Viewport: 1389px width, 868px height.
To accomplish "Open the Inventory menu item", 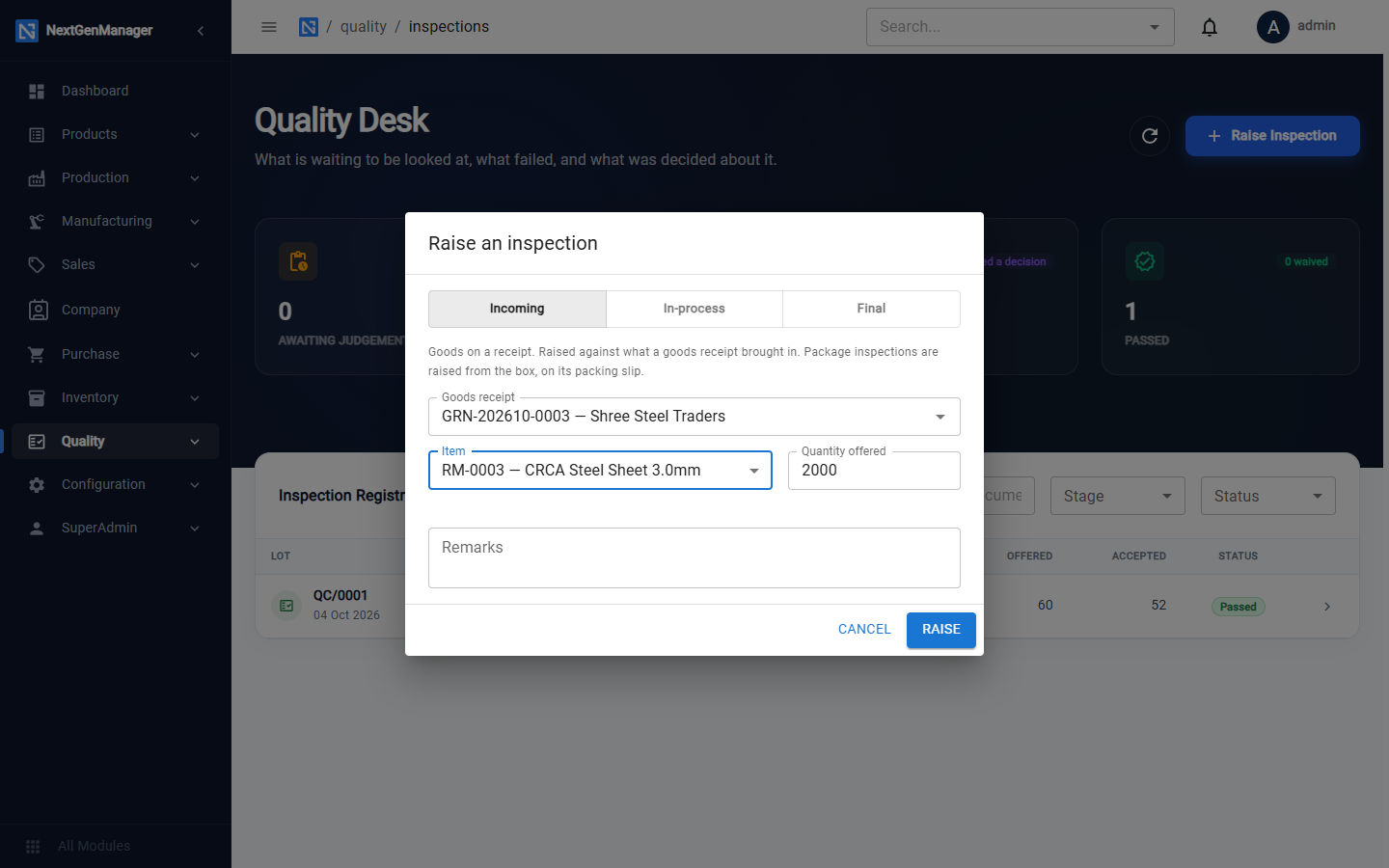I will pos(116,398).
